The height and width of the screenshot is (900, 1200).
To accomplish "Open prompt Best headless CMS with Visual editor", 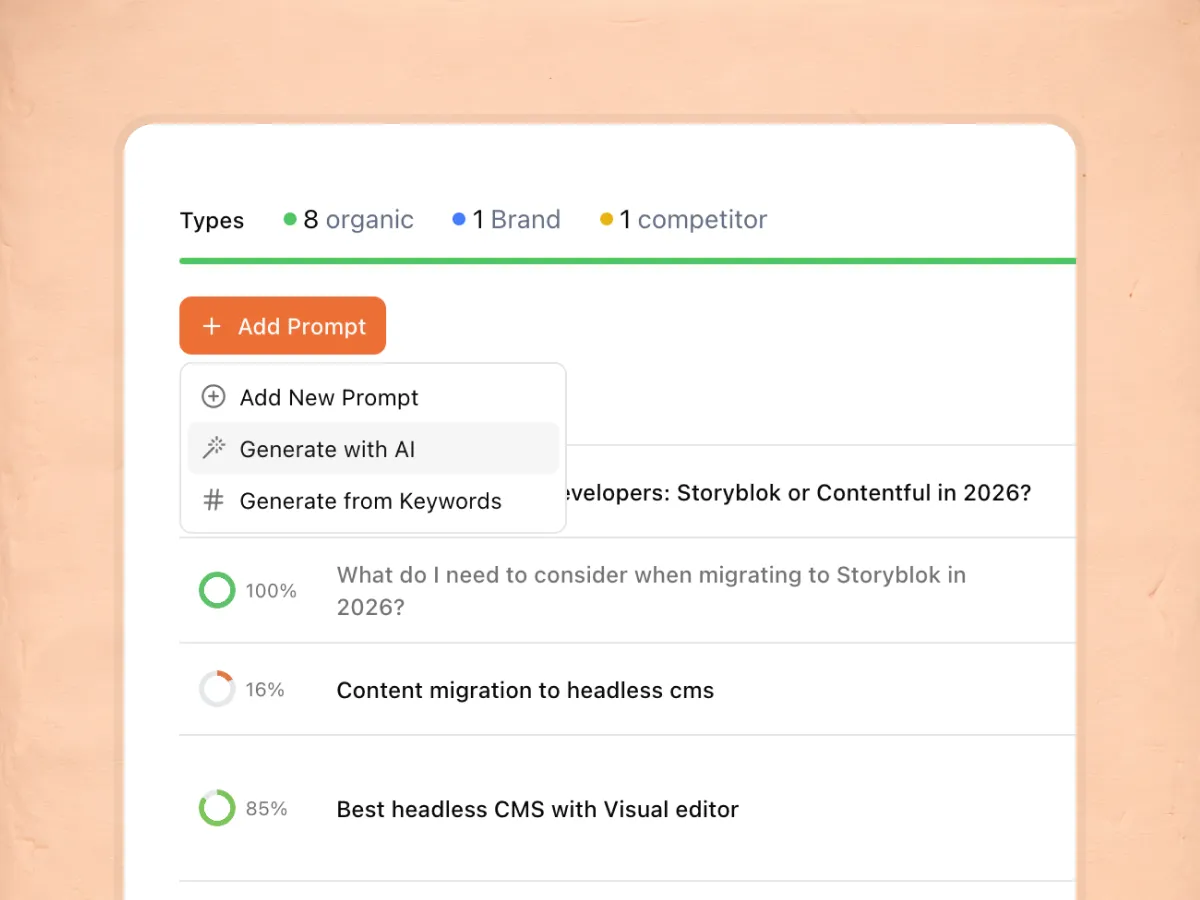I will point(537,809).
